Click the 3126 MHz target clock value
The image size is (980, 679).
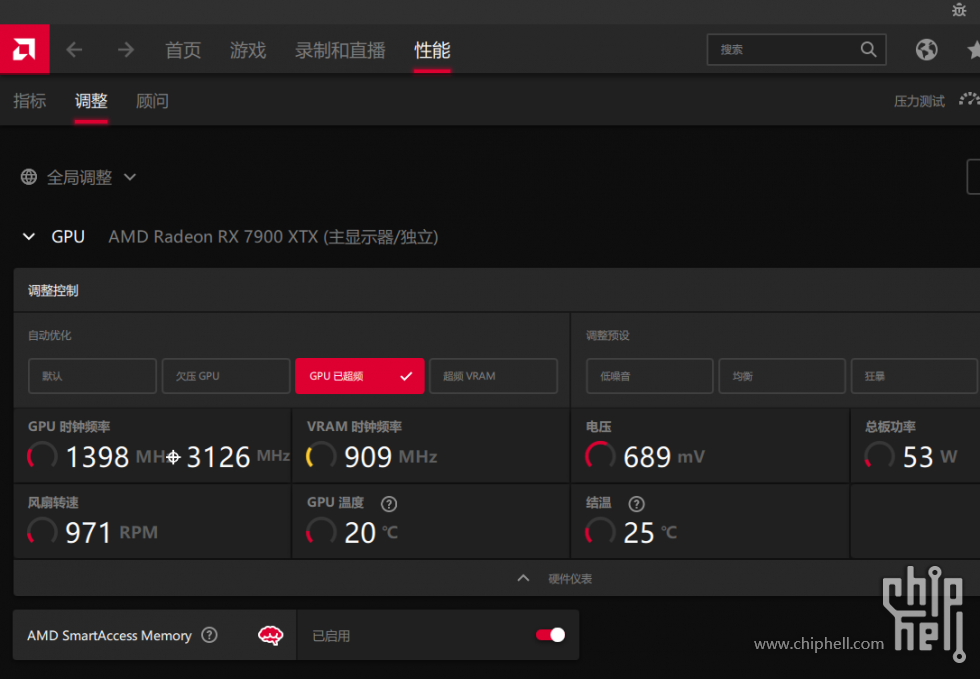click(x=238, y=457)
